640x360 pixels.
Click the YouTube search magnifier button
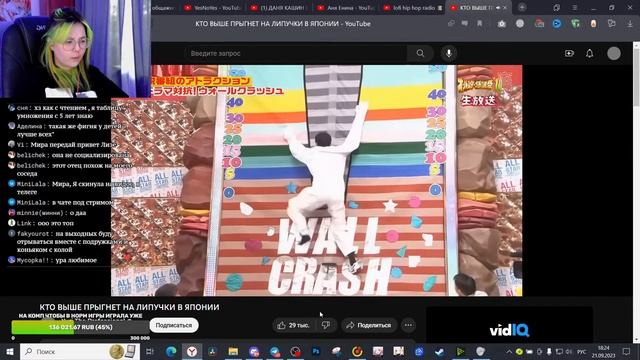click(420, 53)
